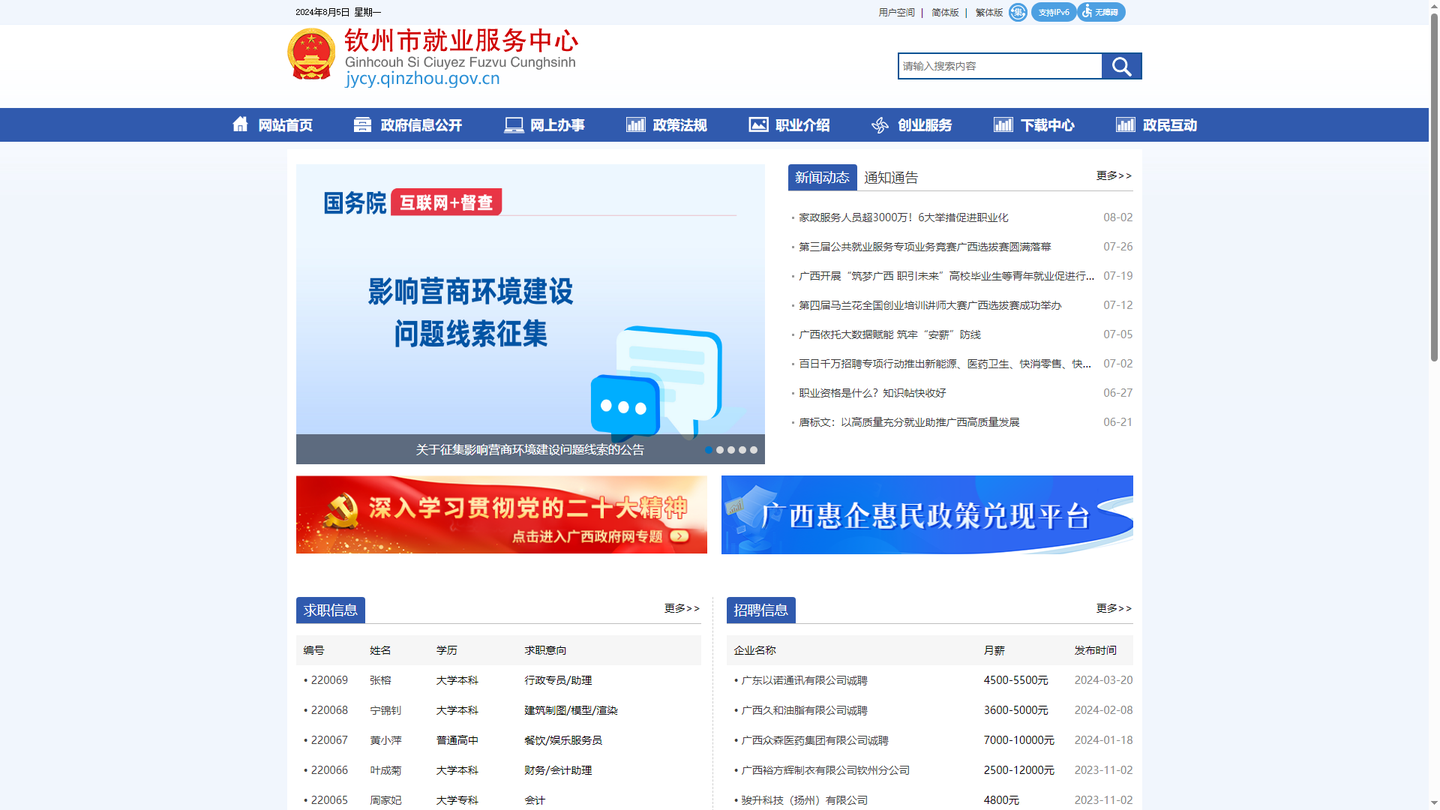
Task: Click 更多>> in 招聘信息 section
Action: [x=1114, y=608]
